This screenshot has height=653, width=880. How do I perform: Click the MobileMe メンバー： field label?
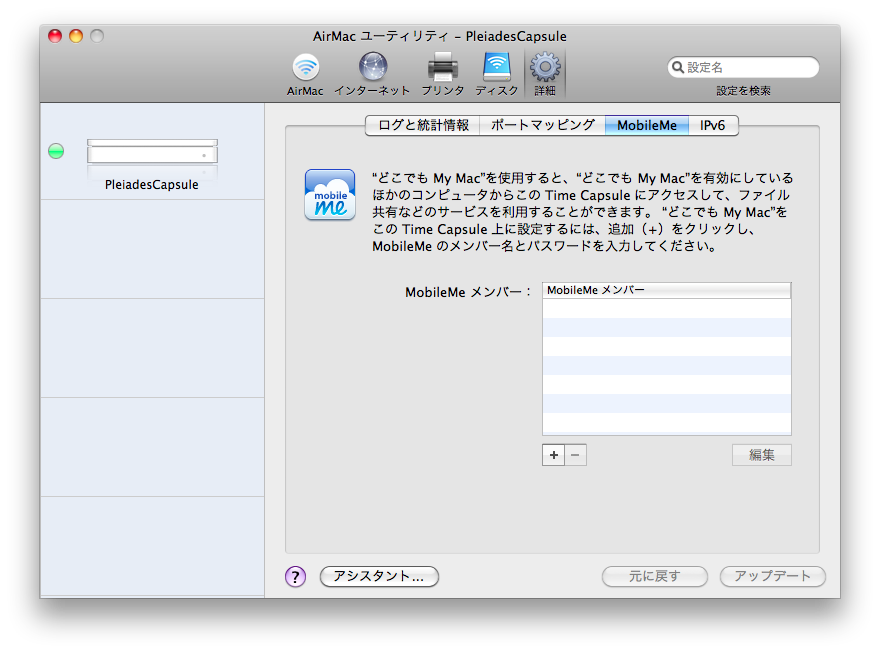point(468,292)
